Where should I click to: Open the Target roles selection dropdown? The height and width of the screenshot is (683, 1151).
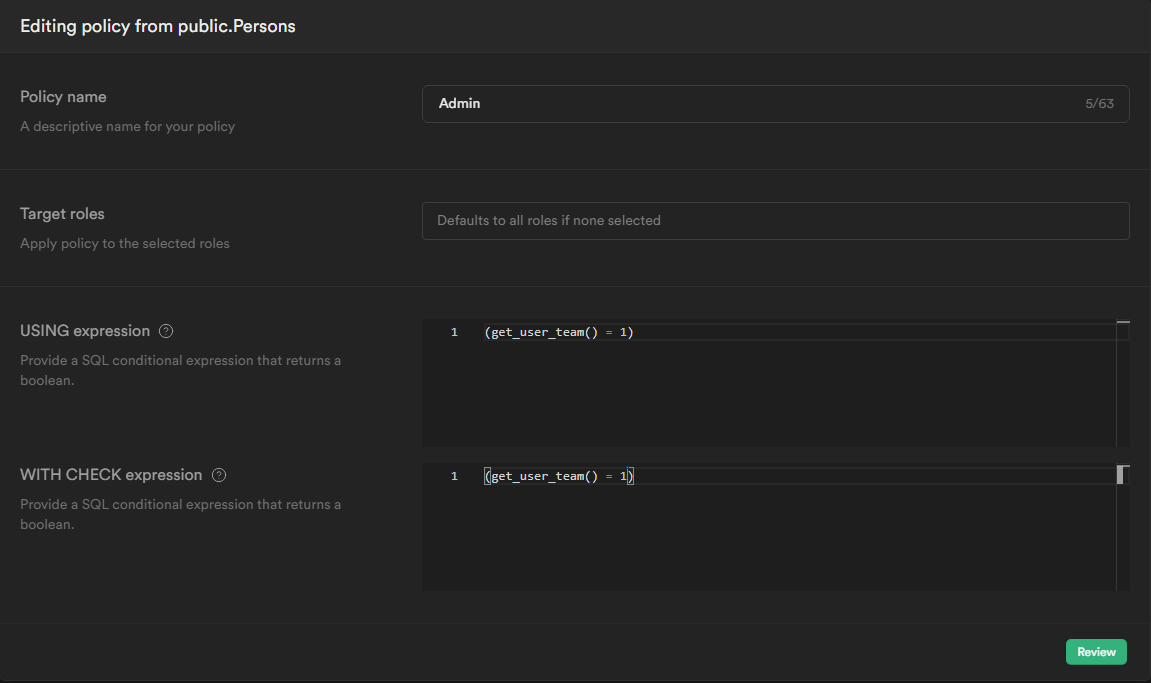tap(775, 221)
